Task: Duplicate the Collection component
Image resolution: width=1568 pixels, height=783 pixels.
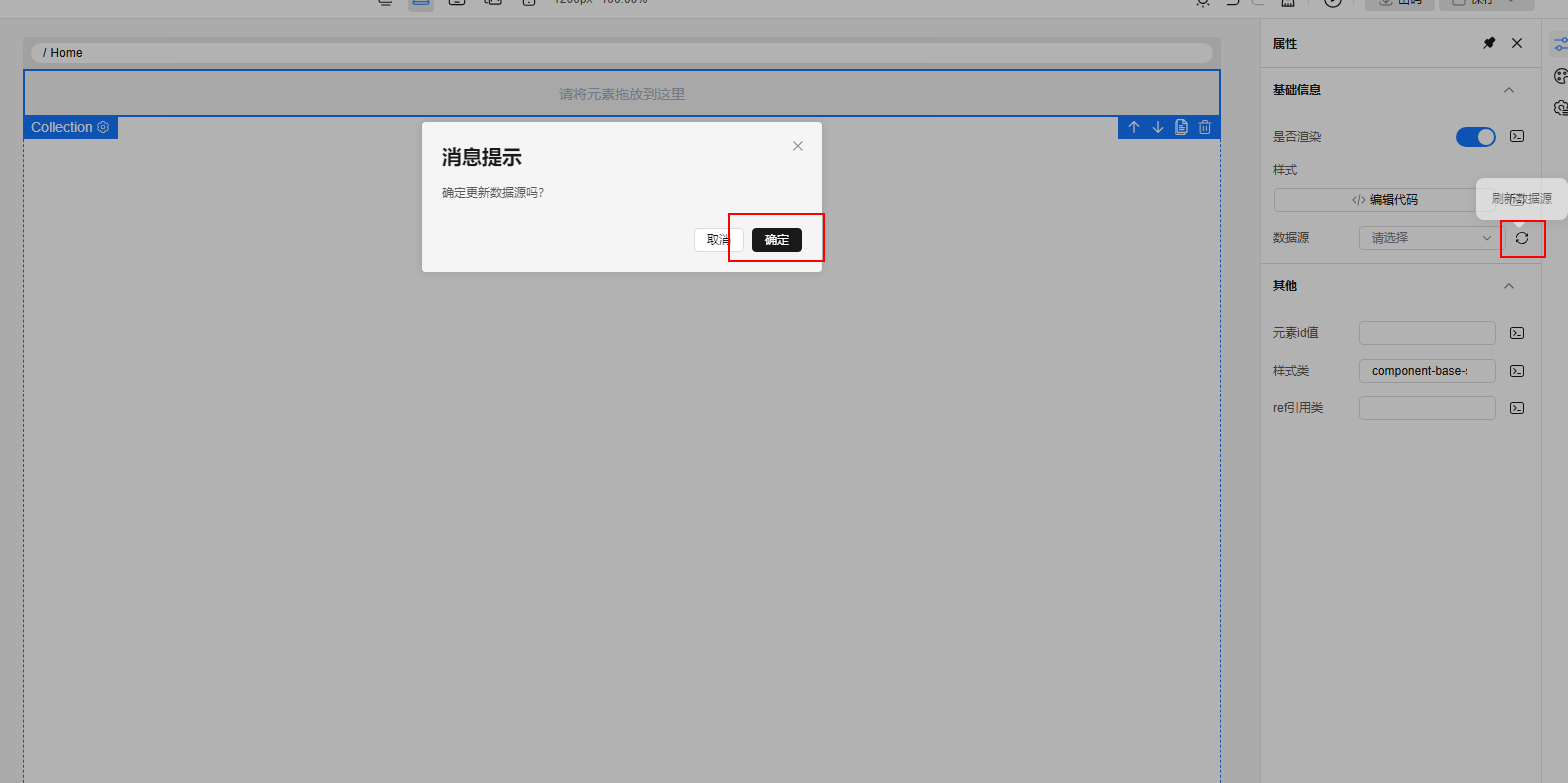Action: pos(1181,127)
